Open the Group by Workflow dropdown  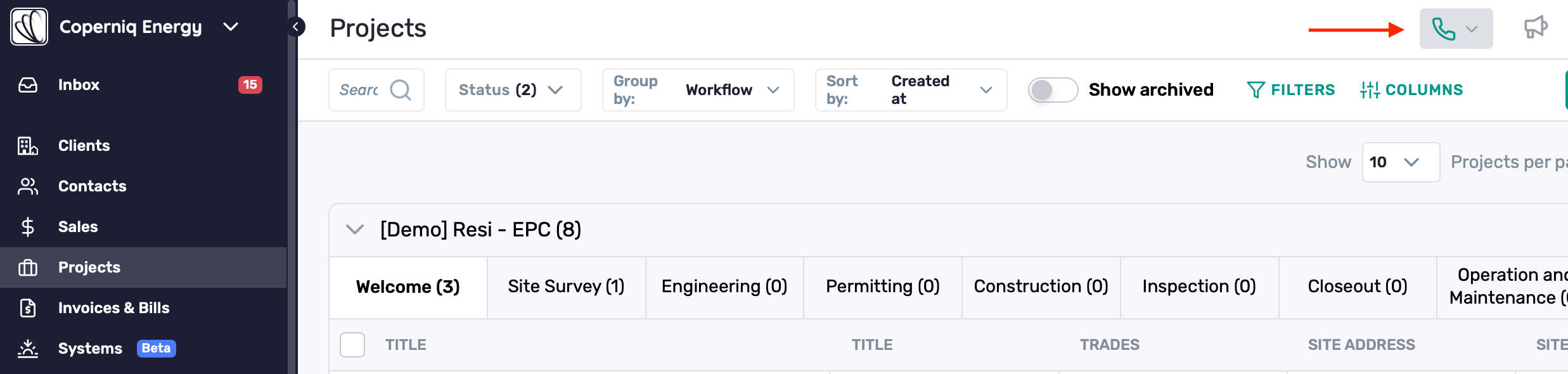pos(698,90)
